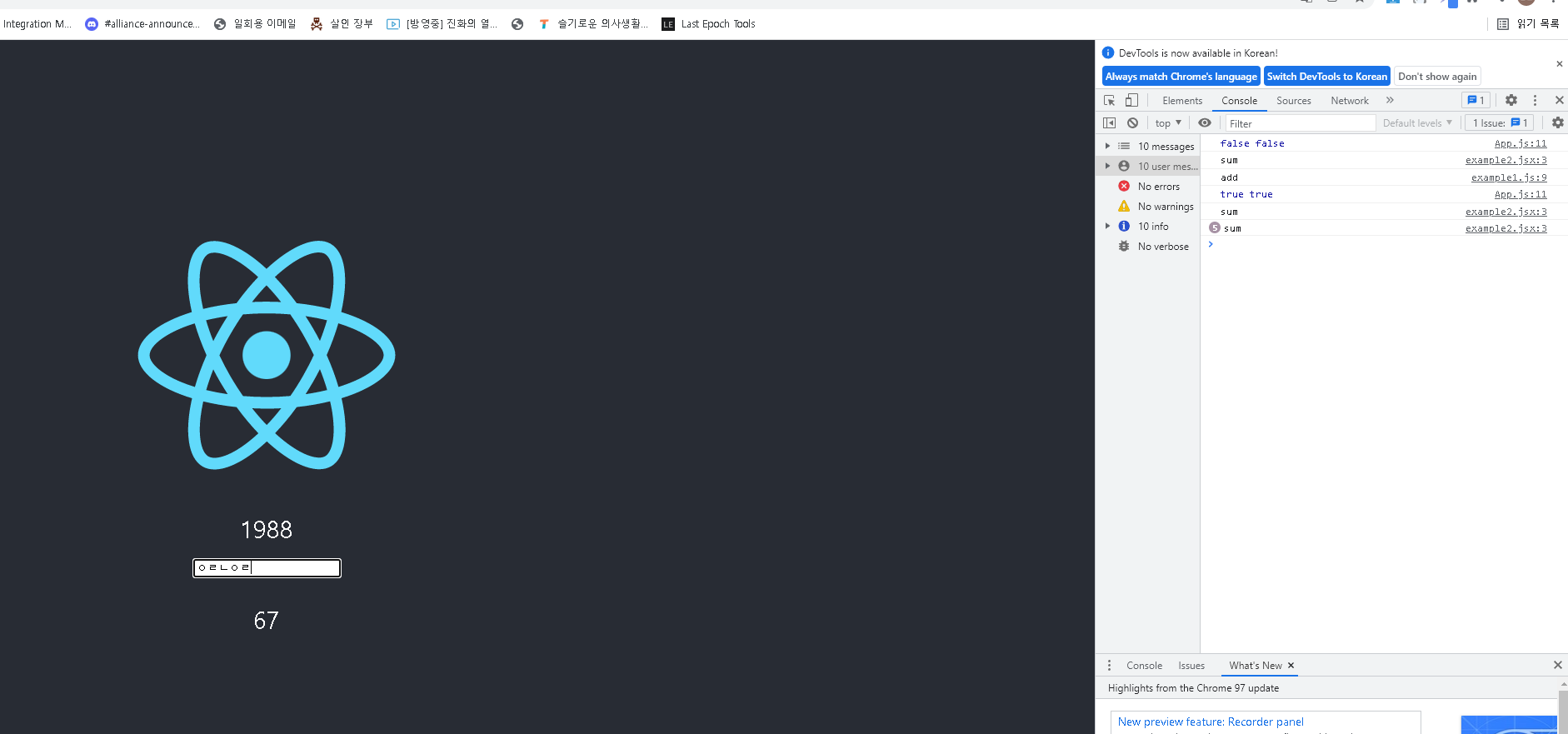Open the '읽기 목록' reading list
Viewport: 1568px width, 734px height.
point(1528,24)
